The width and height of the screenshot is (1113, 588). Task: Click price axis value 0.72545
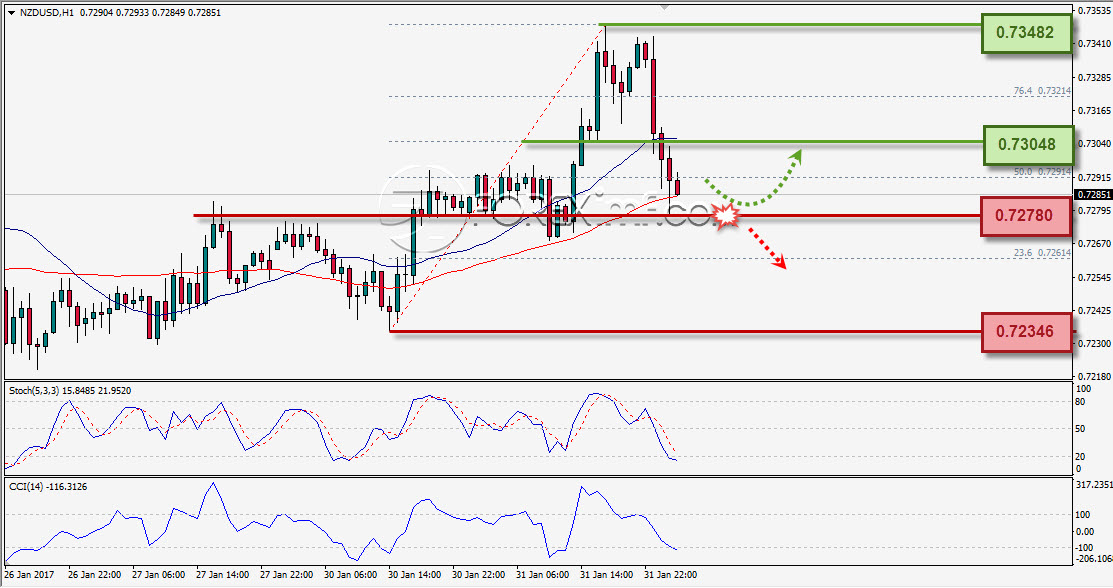[1094, 278]
